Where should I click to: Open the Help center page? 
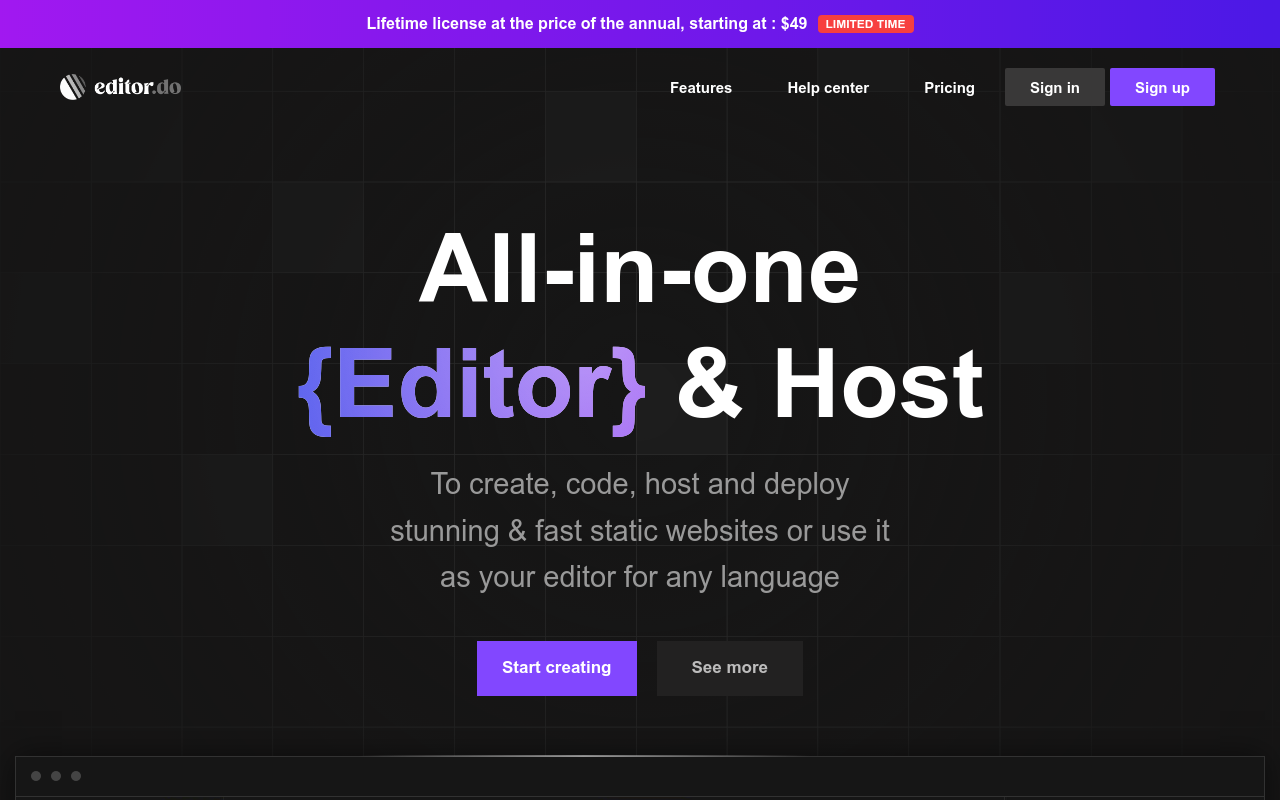coord(828,88)
